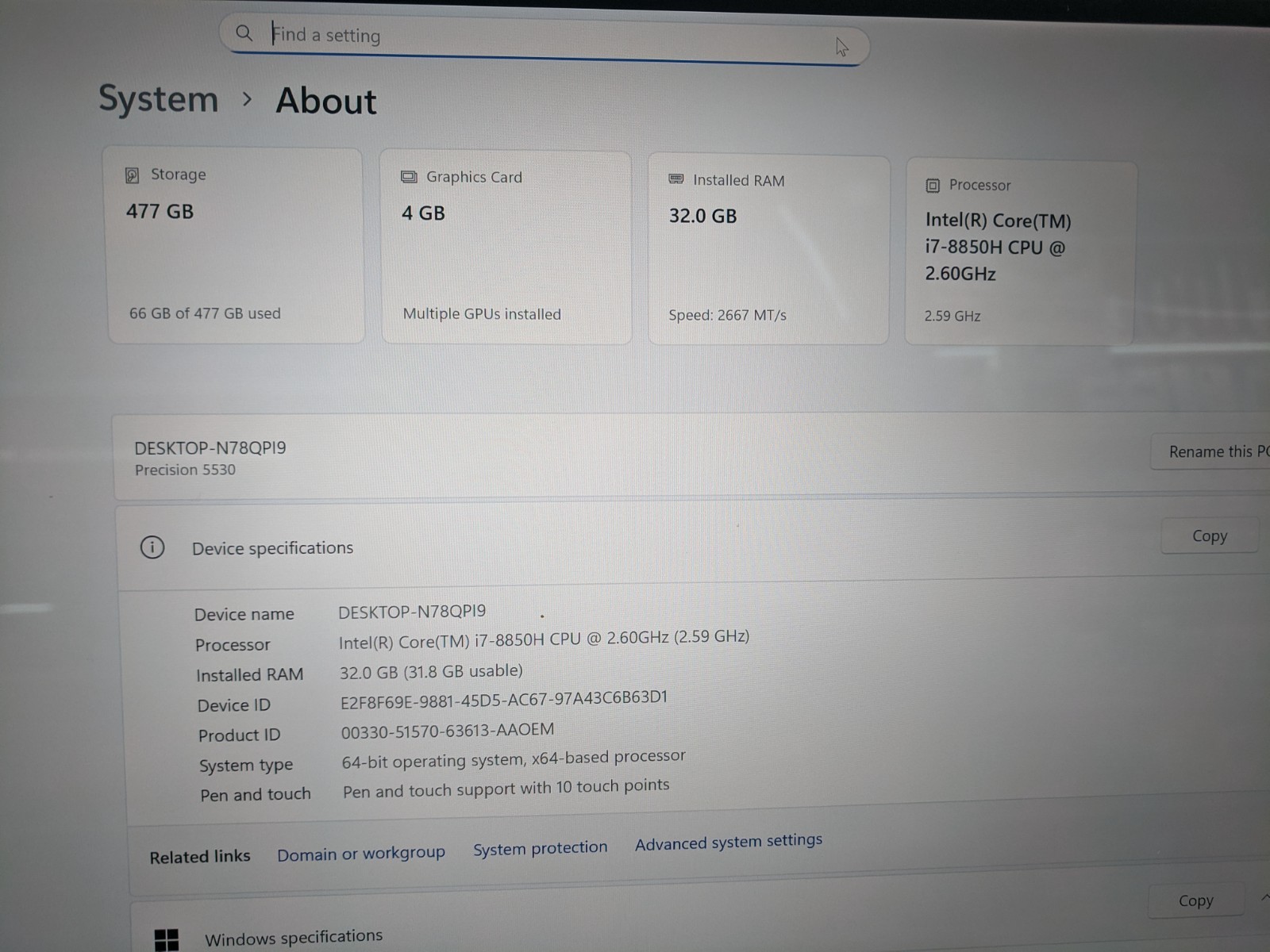The height and width of the screenshot is (952, 1270).
Task: Open the Installed RAM 32.0 GB card
Action: [768, 250]
